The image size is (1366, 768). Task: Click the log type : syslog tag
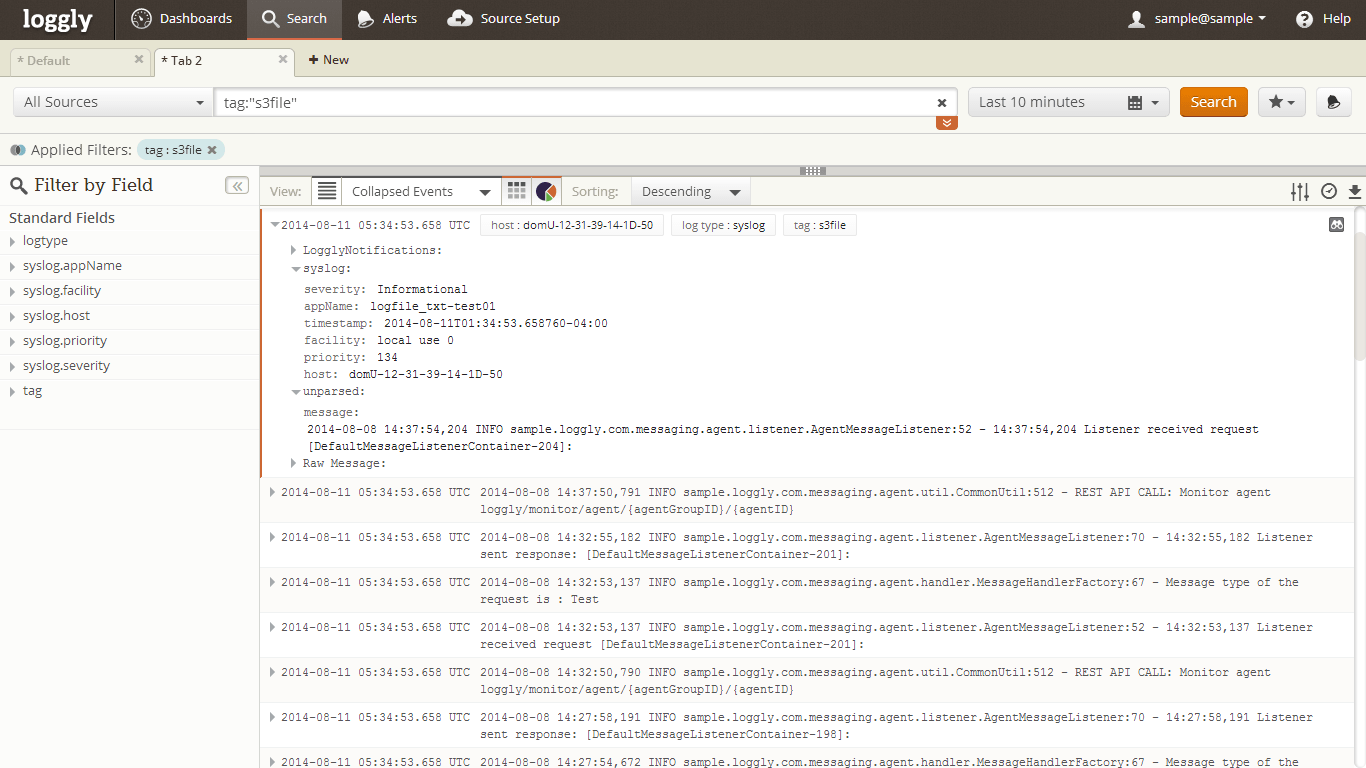pyautogui.click(x=723, y=225)
